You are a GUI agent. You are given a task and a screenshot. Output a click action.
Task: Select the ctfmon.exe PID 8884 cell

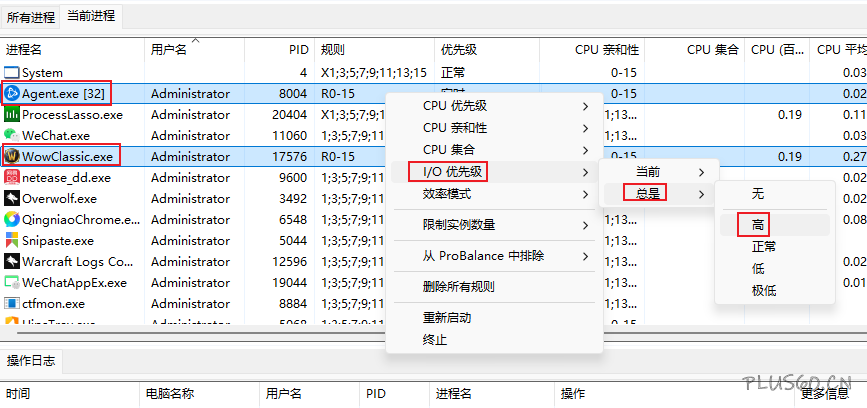[x=293, y=304]
